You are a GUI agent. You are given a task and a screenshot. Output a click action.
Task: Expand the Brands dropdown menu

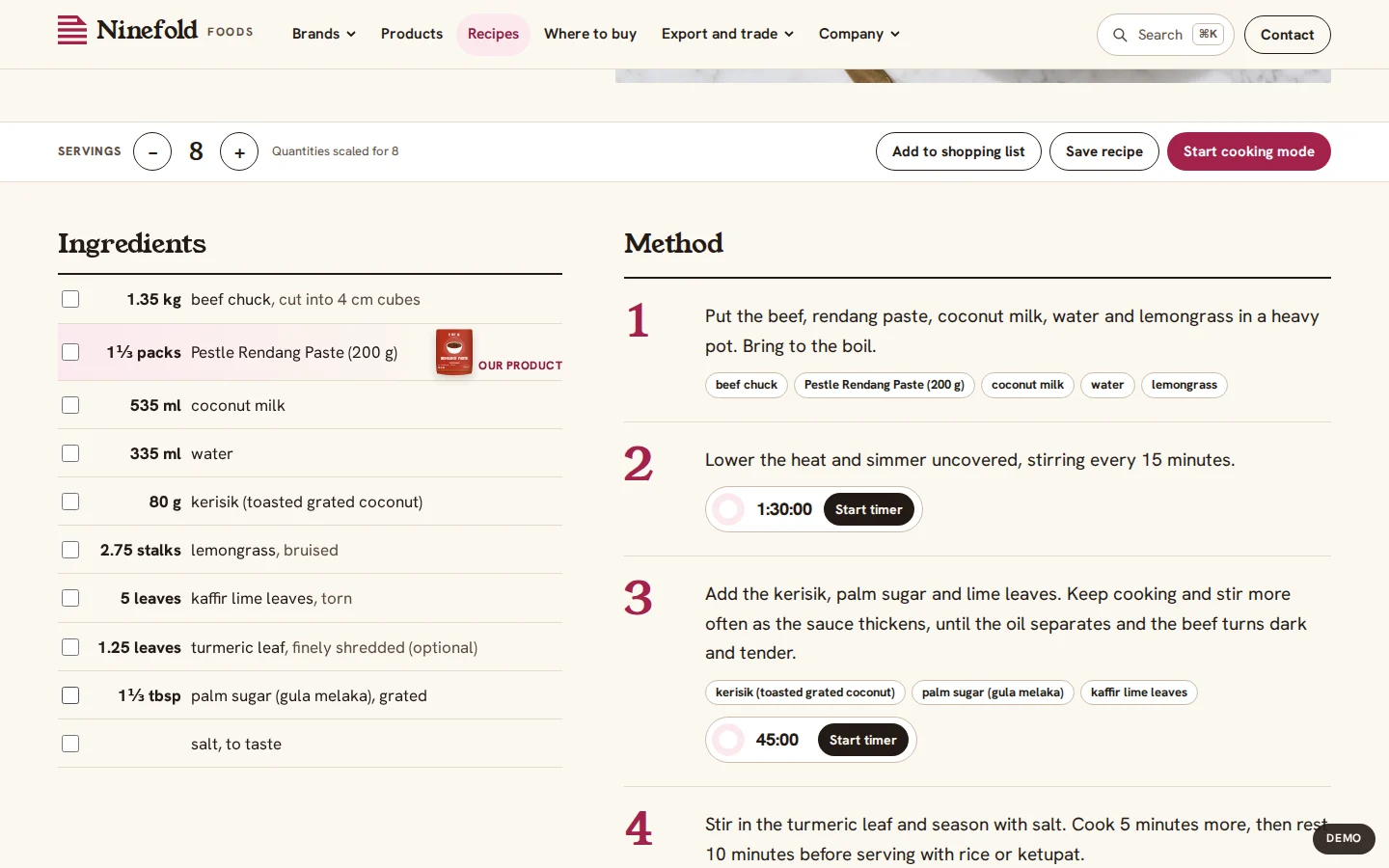click(x=324, y=34)
